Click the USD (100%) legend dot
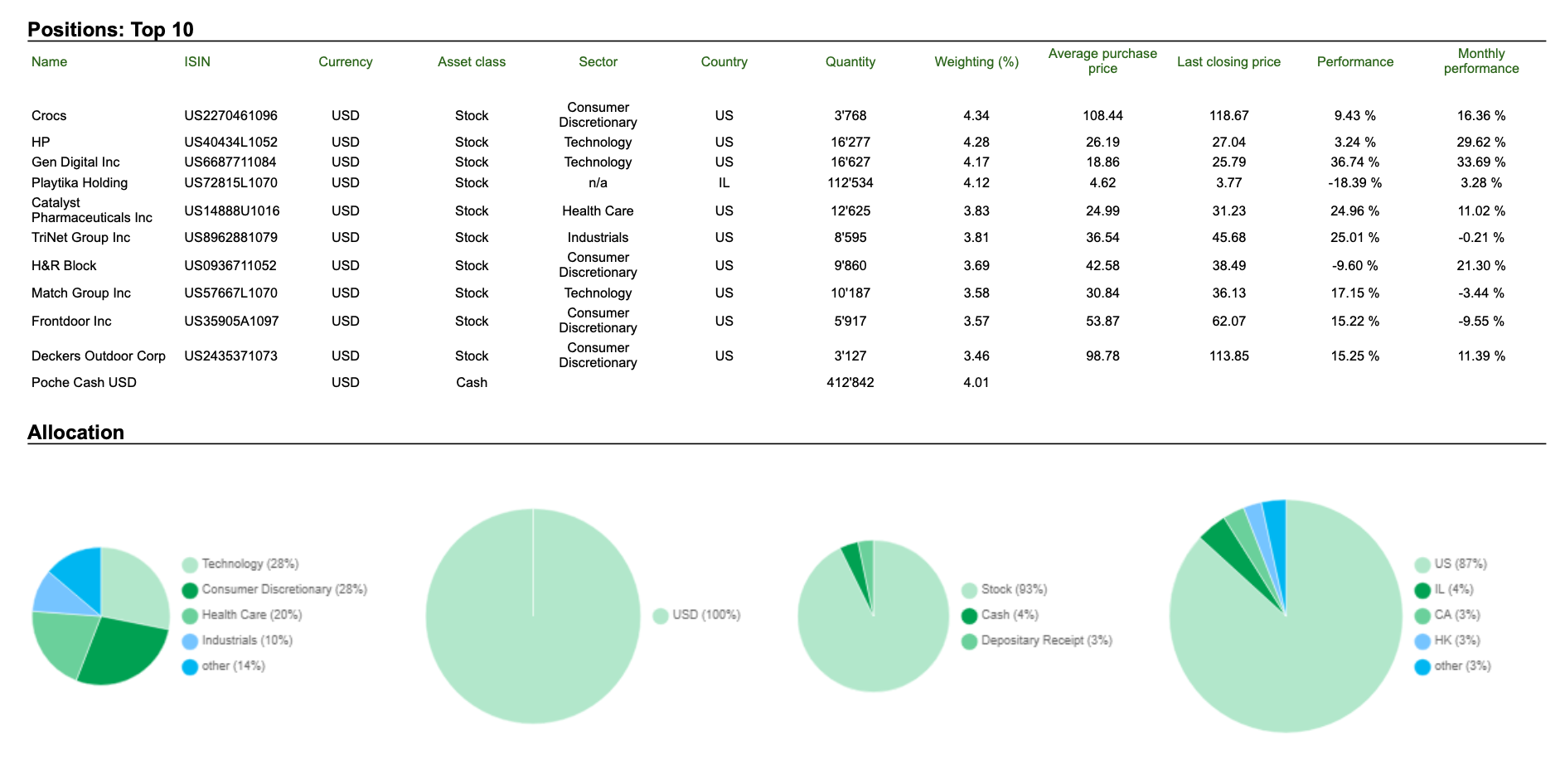The width and height of the screenshot is (1565, 784). click(661, 616)
